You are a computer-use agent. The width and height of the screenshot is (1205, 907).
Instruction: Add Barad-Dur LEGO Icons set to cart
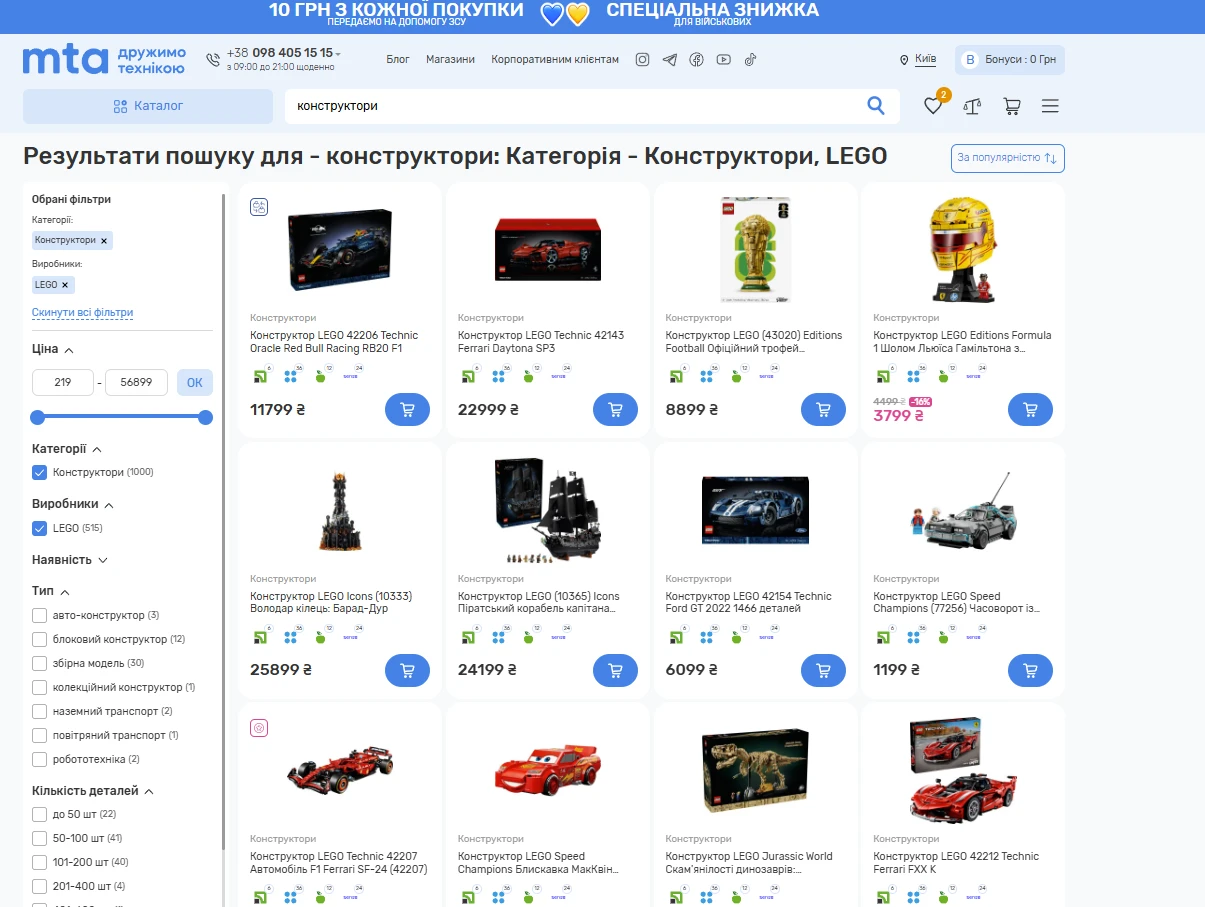coord(407,670)
